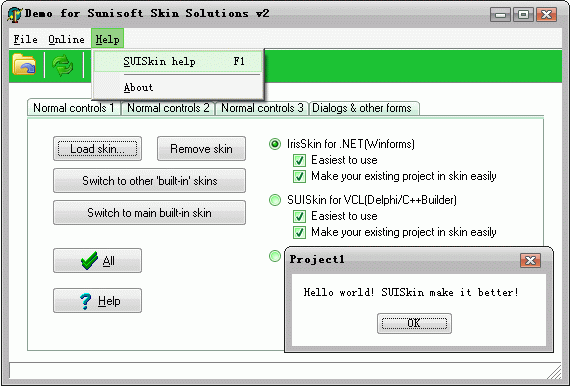Open the File menu
The width and height of the screenshot is (570, 386).
pyautogui.click(x=25, y=39)
